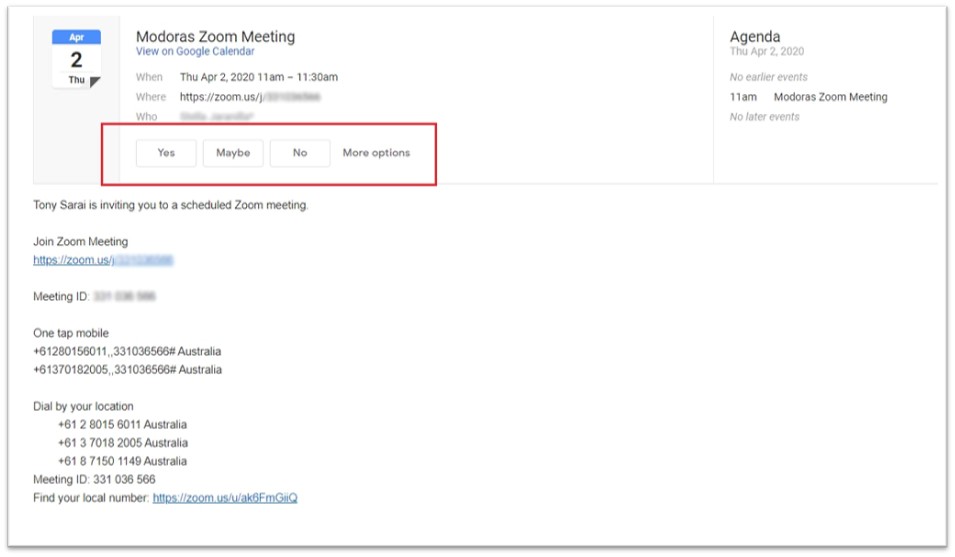Click the Zoom URL in the Where field

(250, 97)
